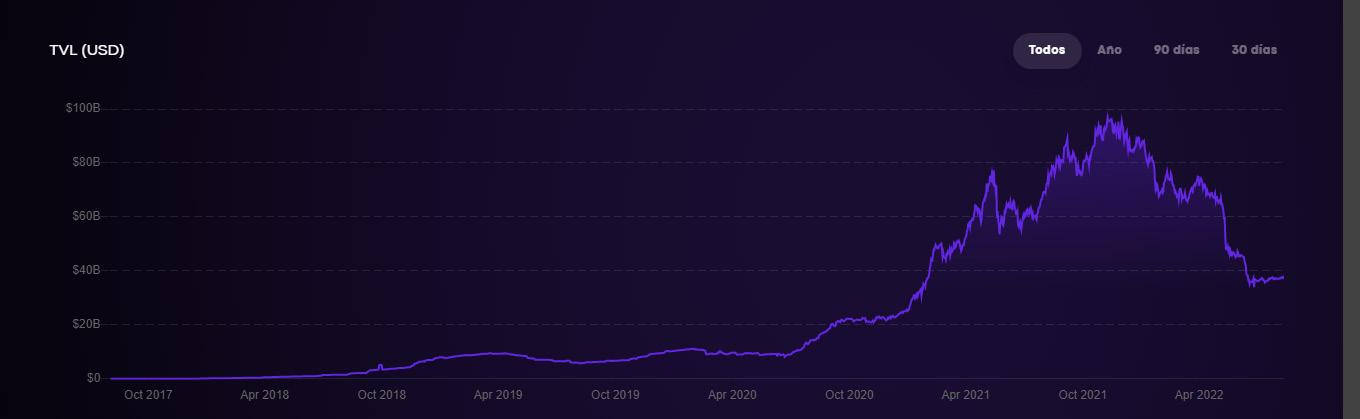
Task: Show the 90 días range
Action: click(1176, 50)
